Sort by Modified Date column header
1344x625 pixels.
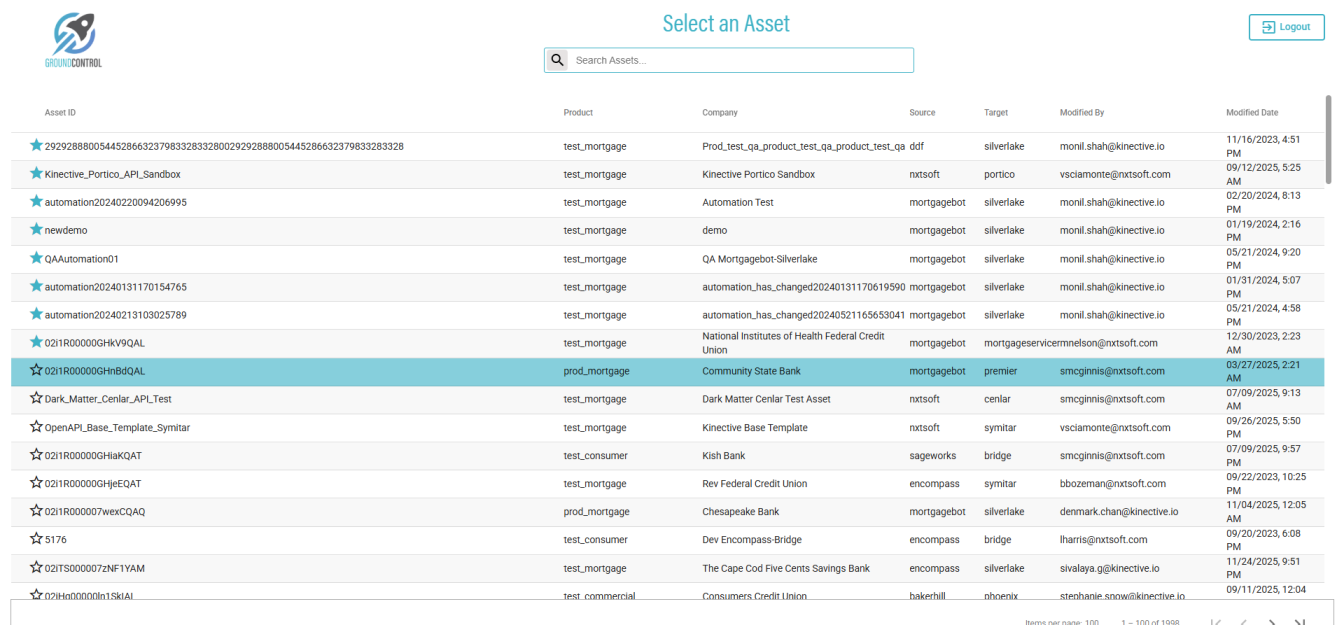(x=1252, y=113)
